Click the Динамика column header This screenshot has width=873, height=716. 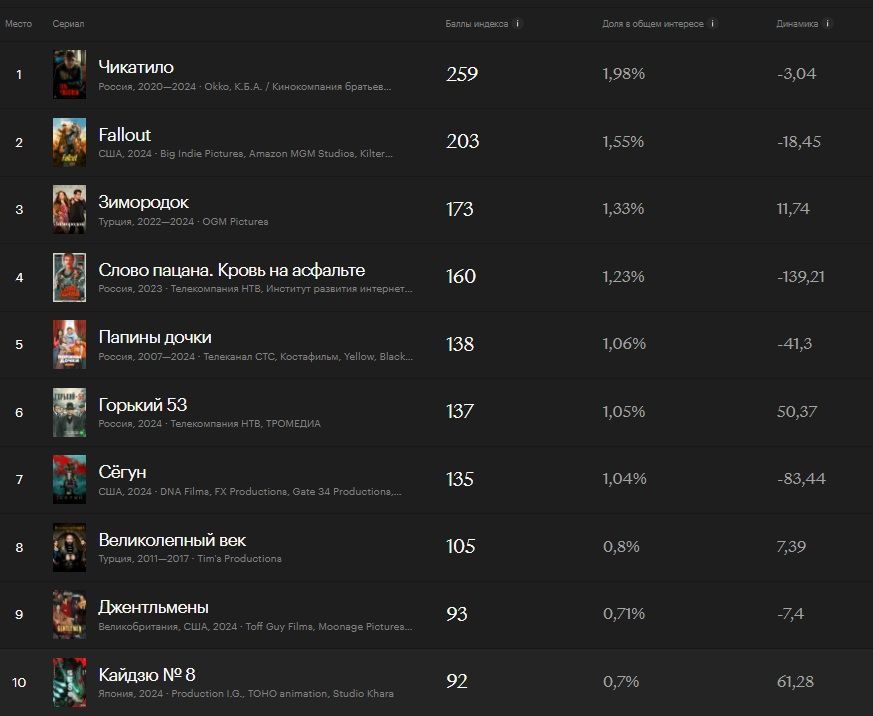coord(797,24)
